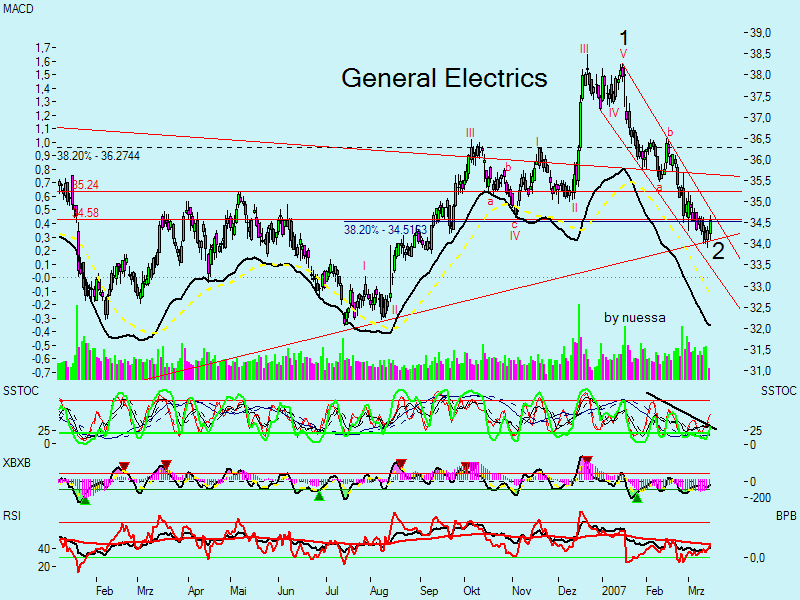Click the 34,0 price scale value
The height and width of the screenshot is (600, 800).
[760, 244]
